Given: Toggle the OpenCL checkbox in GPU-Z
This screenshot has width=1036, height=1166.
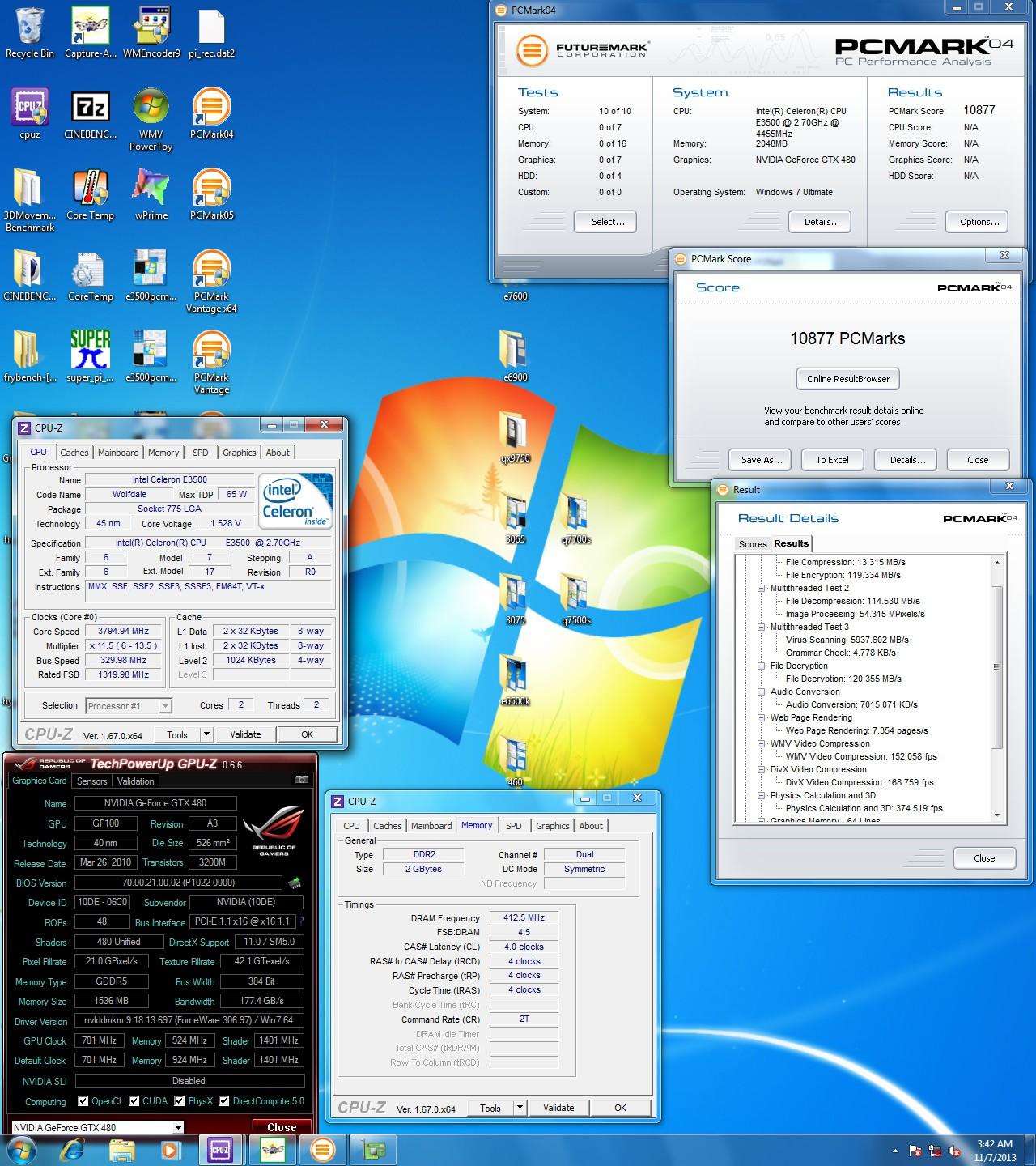Looking at the screenshot, I should click(x=83, y=1101).
